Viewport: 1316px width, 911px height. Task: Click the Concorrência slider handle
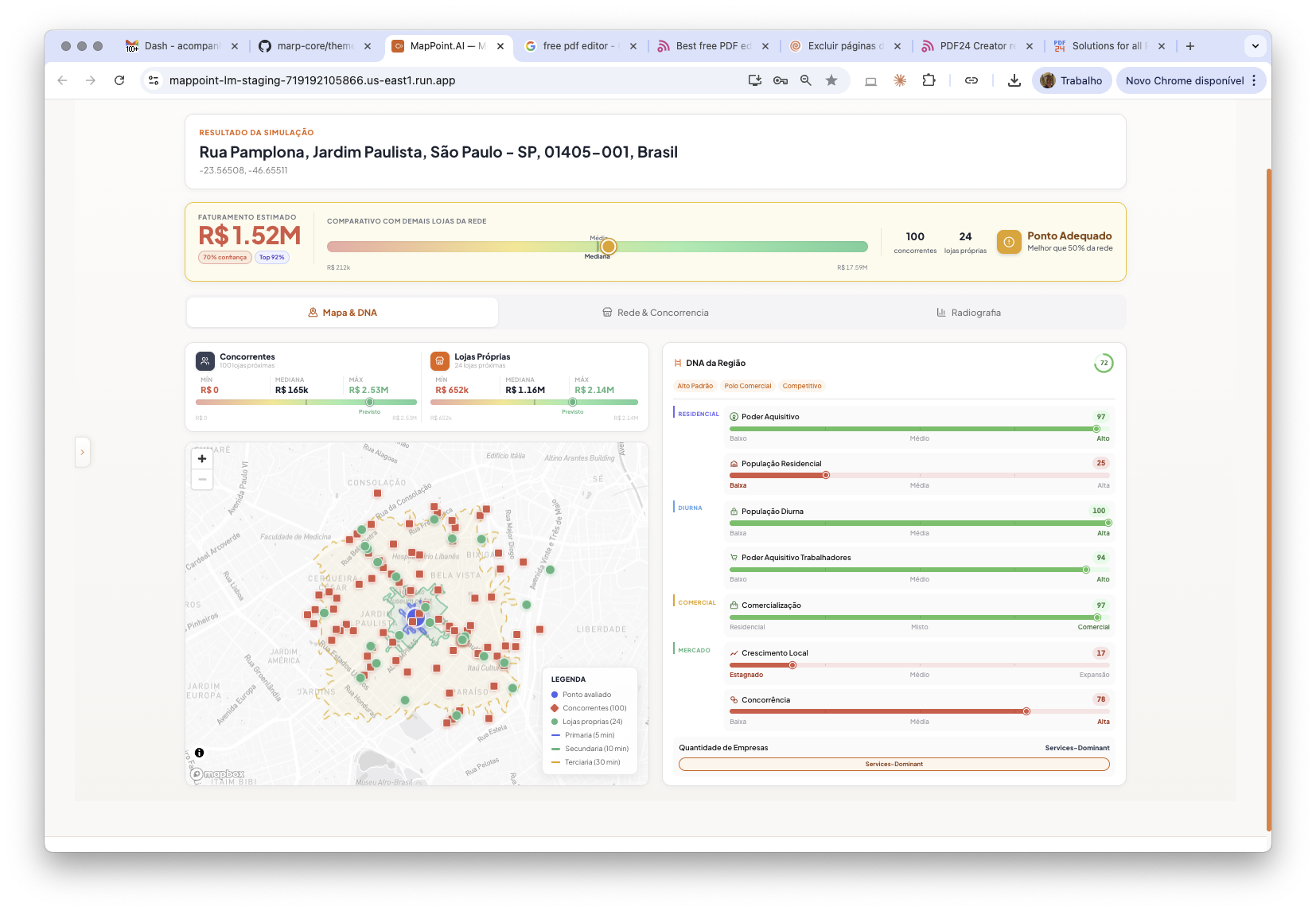point(1026,711)
